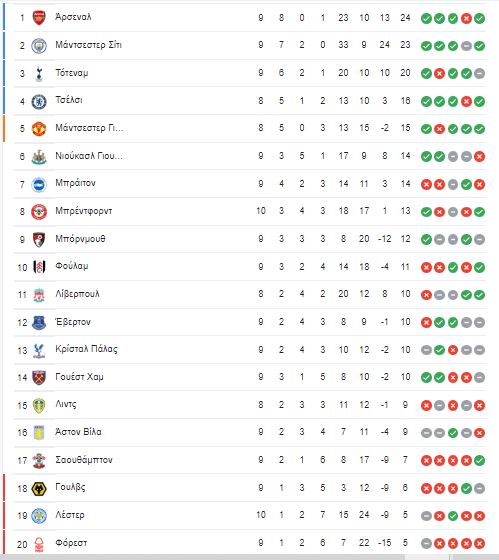Open the Leicester club crest
499x560 pixels.
(x=39, y=516)
